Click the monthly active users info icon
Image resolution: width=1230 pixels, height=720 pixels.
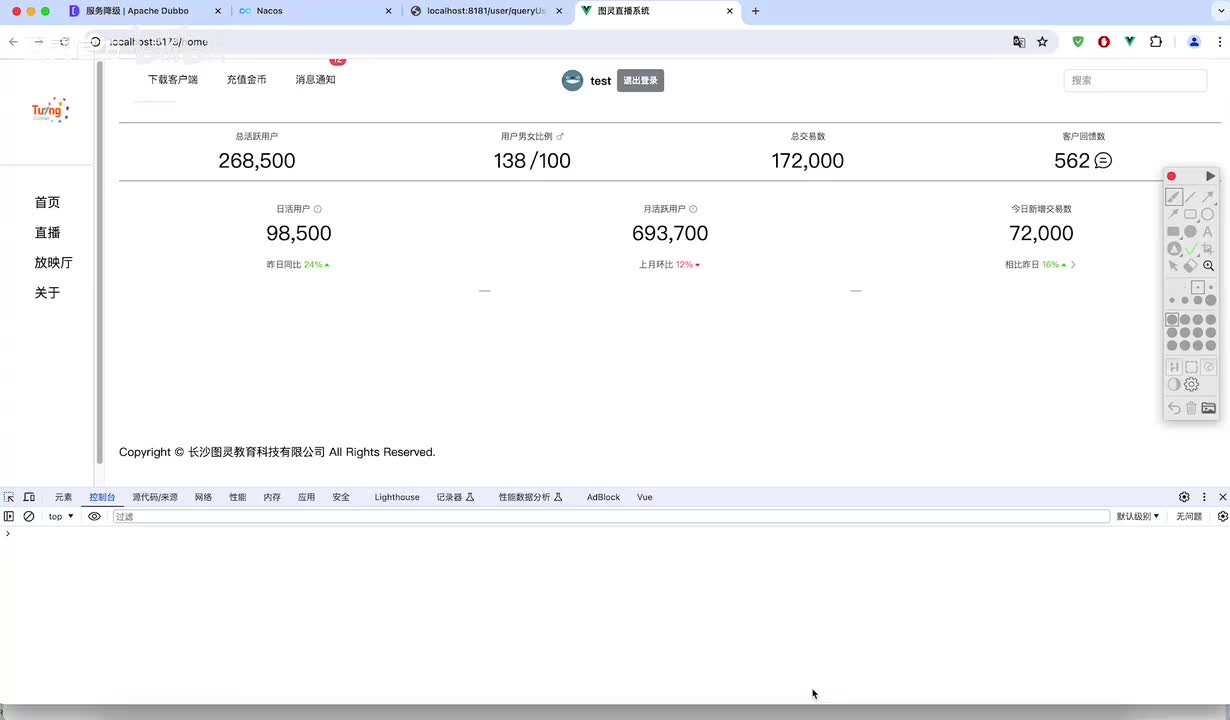693,209
